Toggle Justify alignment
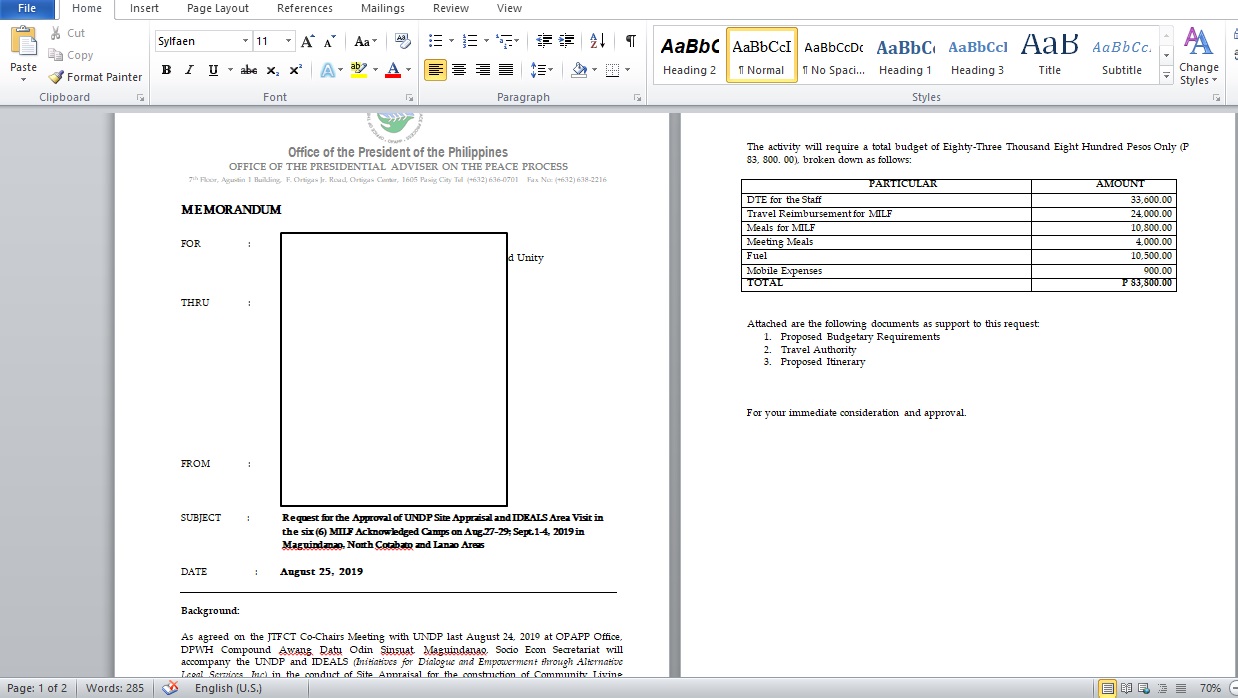This screenshot has width=1238, height=698. (x=506, y=70)
